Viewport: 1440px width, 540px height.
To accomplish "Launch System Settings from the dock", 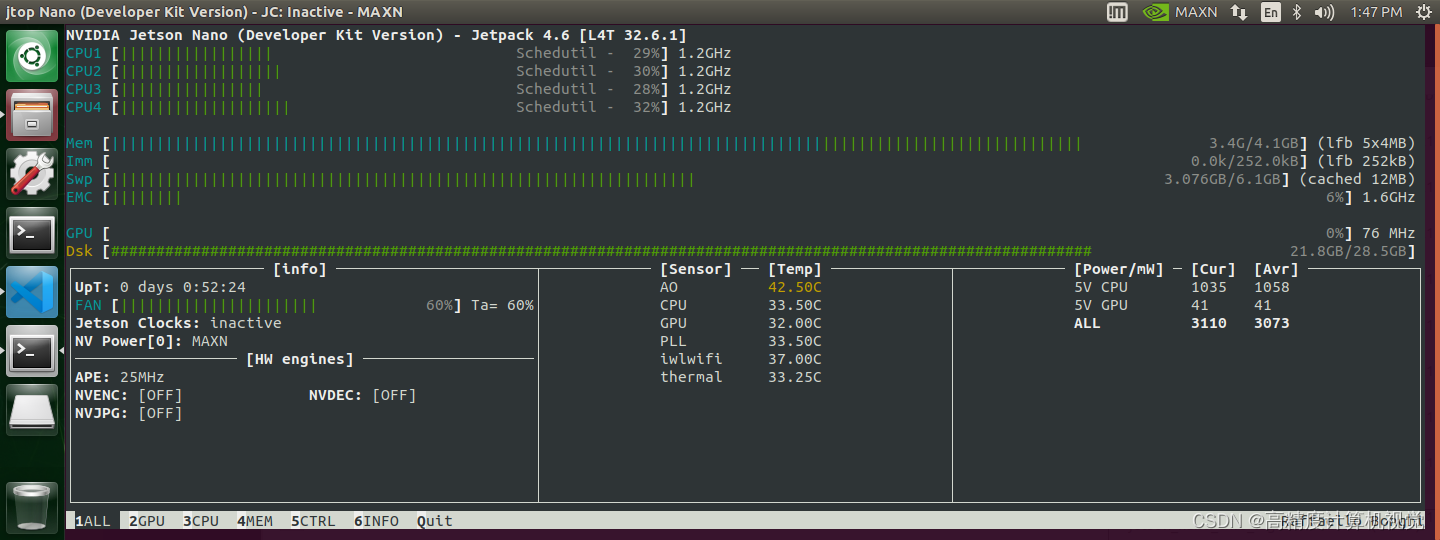I will 33,172.
